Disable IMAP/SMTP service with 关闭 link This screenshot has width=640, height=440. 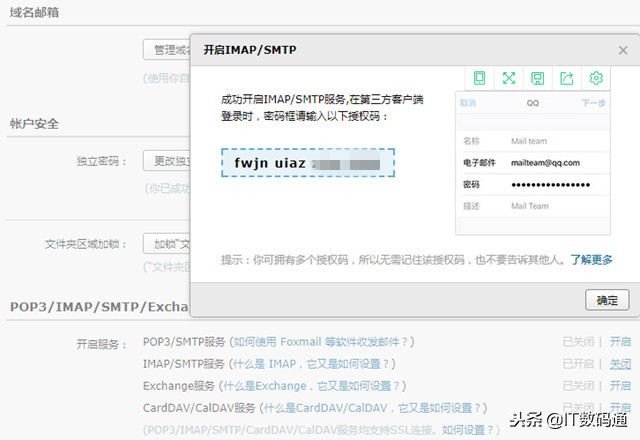coord(620,364)
